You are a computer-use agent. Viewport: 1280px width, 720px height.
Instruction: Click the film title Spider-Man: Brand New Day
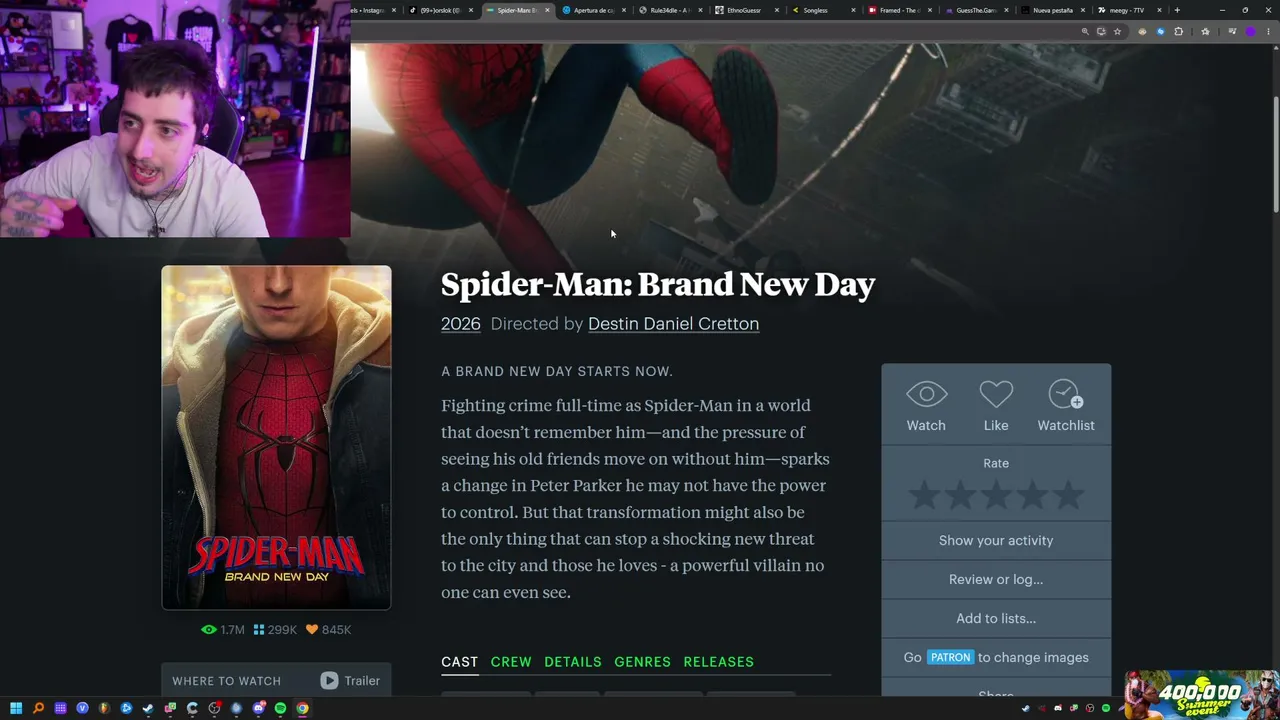658,285
